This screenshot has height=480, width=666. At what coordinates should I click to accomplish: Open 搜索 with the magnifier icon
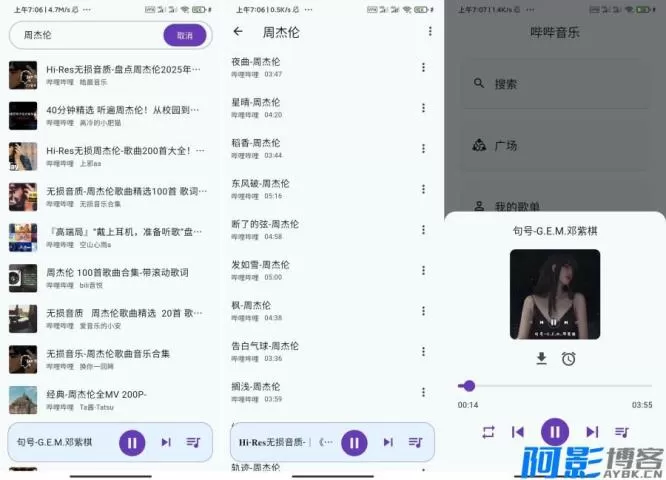480,84
